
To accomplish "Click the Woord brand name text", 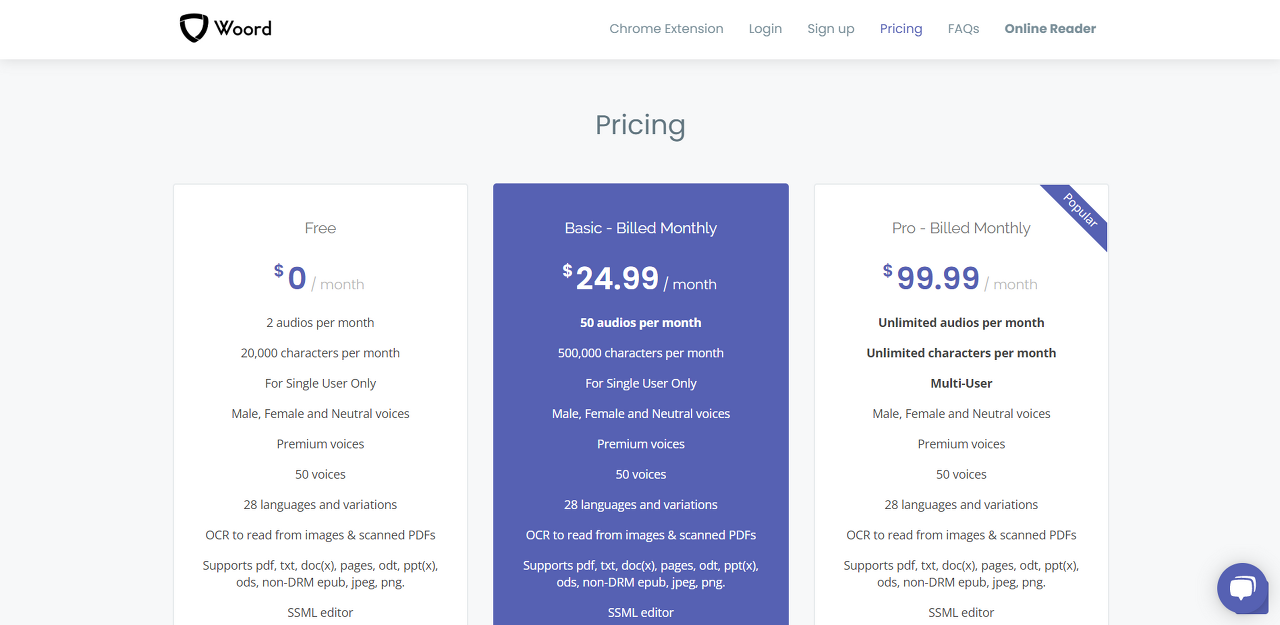I will click(243, 28).
